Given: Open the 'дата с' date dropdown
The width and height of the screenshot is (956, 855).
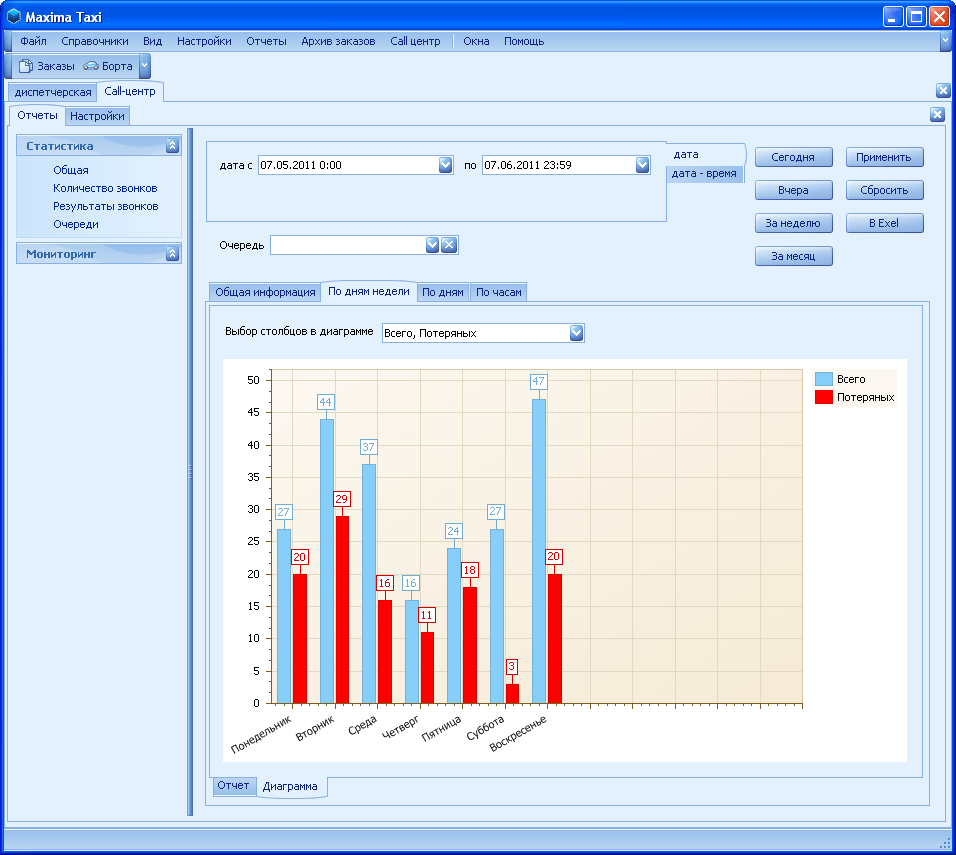Looking at the screenshot, I should point(446,165).
